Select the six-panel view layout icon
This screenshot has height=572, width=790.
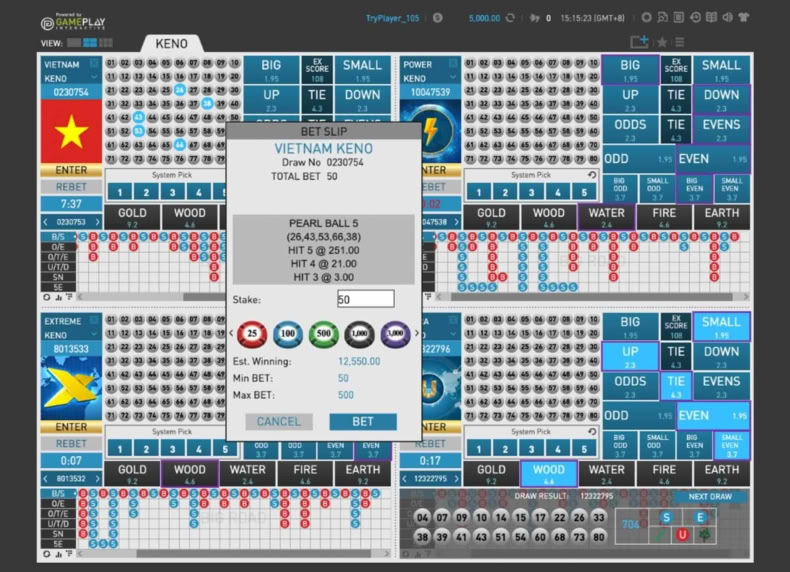106,43
